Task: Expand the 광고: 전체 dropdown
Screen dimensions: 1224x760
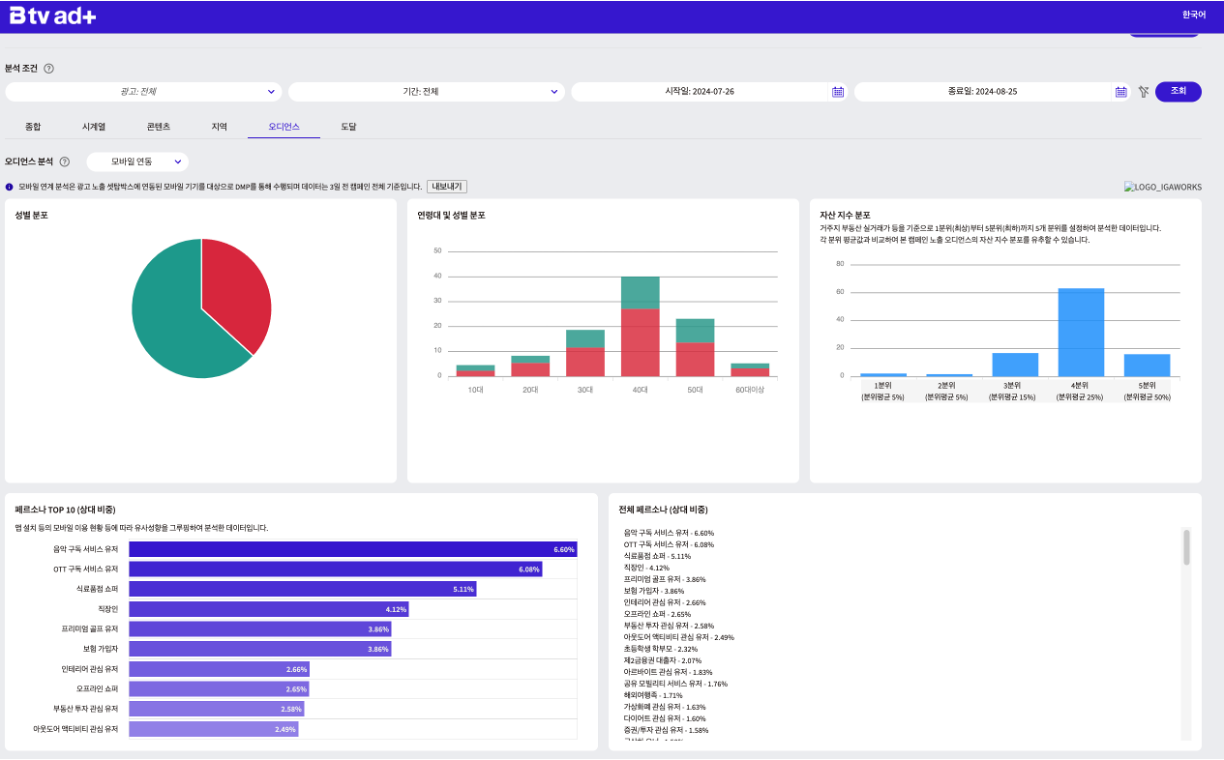Action: pos(144,92)
